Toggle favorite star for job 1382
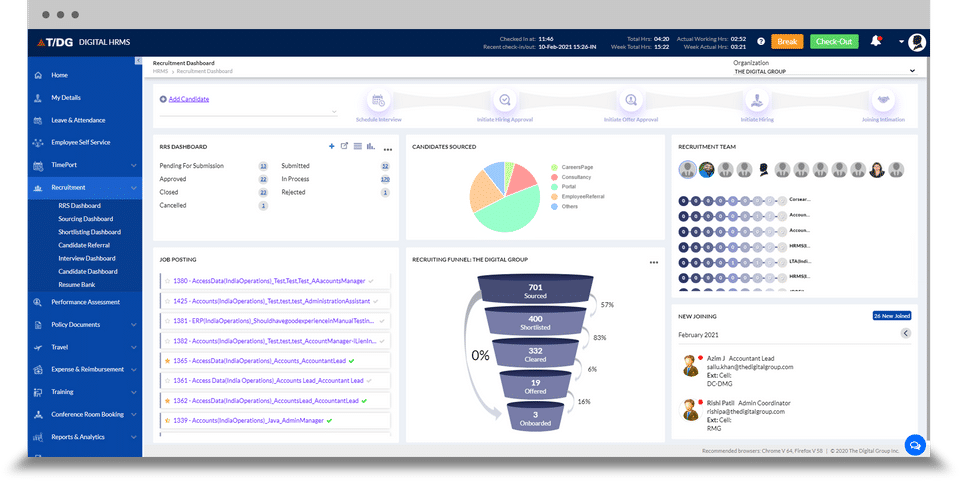This screenshot has width=960, height=481. 167,341
